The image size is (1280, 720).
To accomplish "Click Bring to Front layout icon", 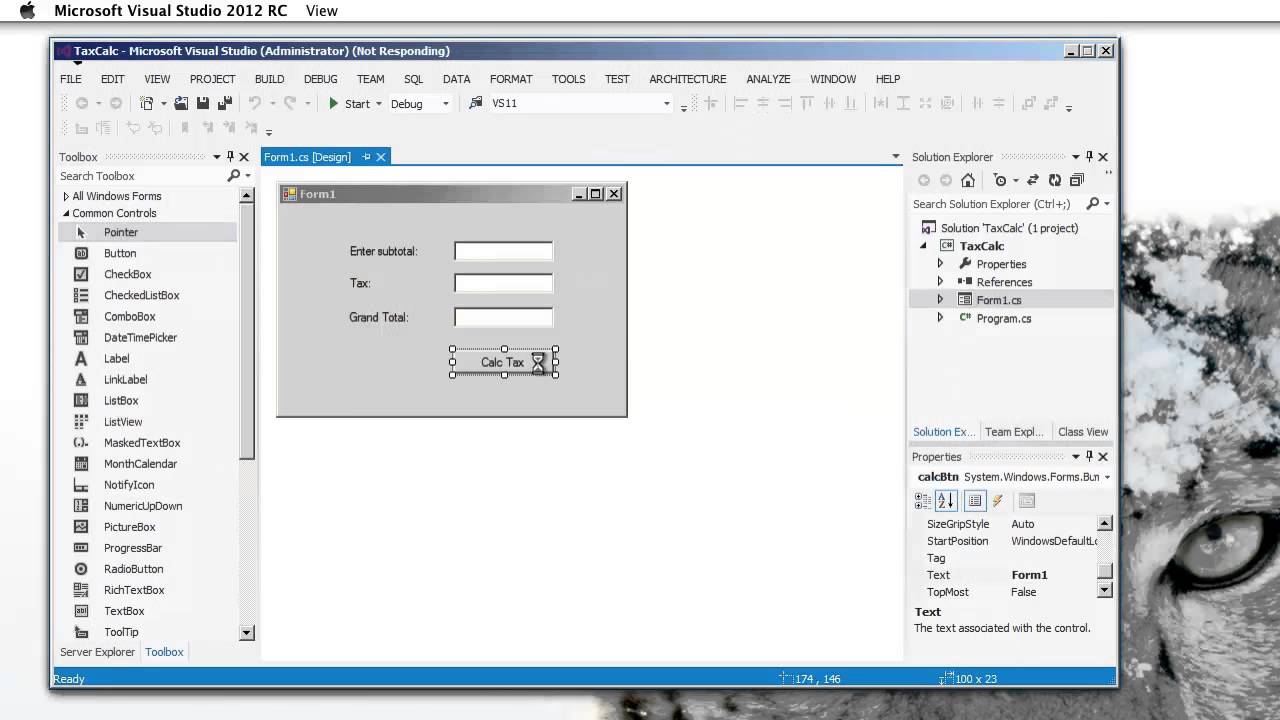I will click(x=1027, y=103).
